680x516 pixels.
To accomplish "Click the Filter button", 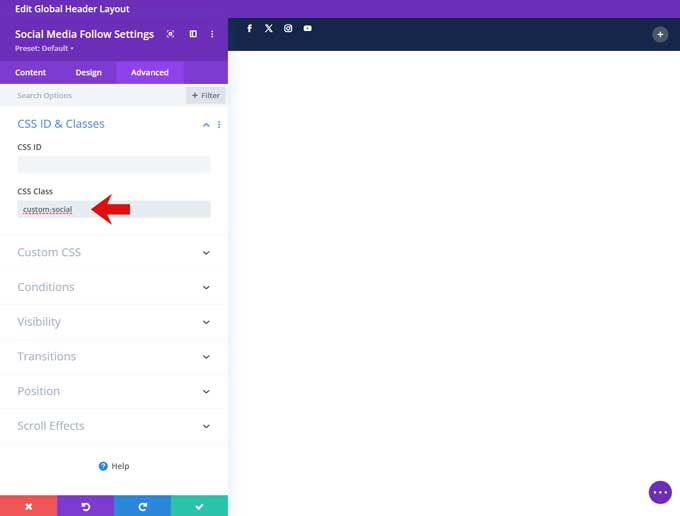I will [x=205, y=96].
